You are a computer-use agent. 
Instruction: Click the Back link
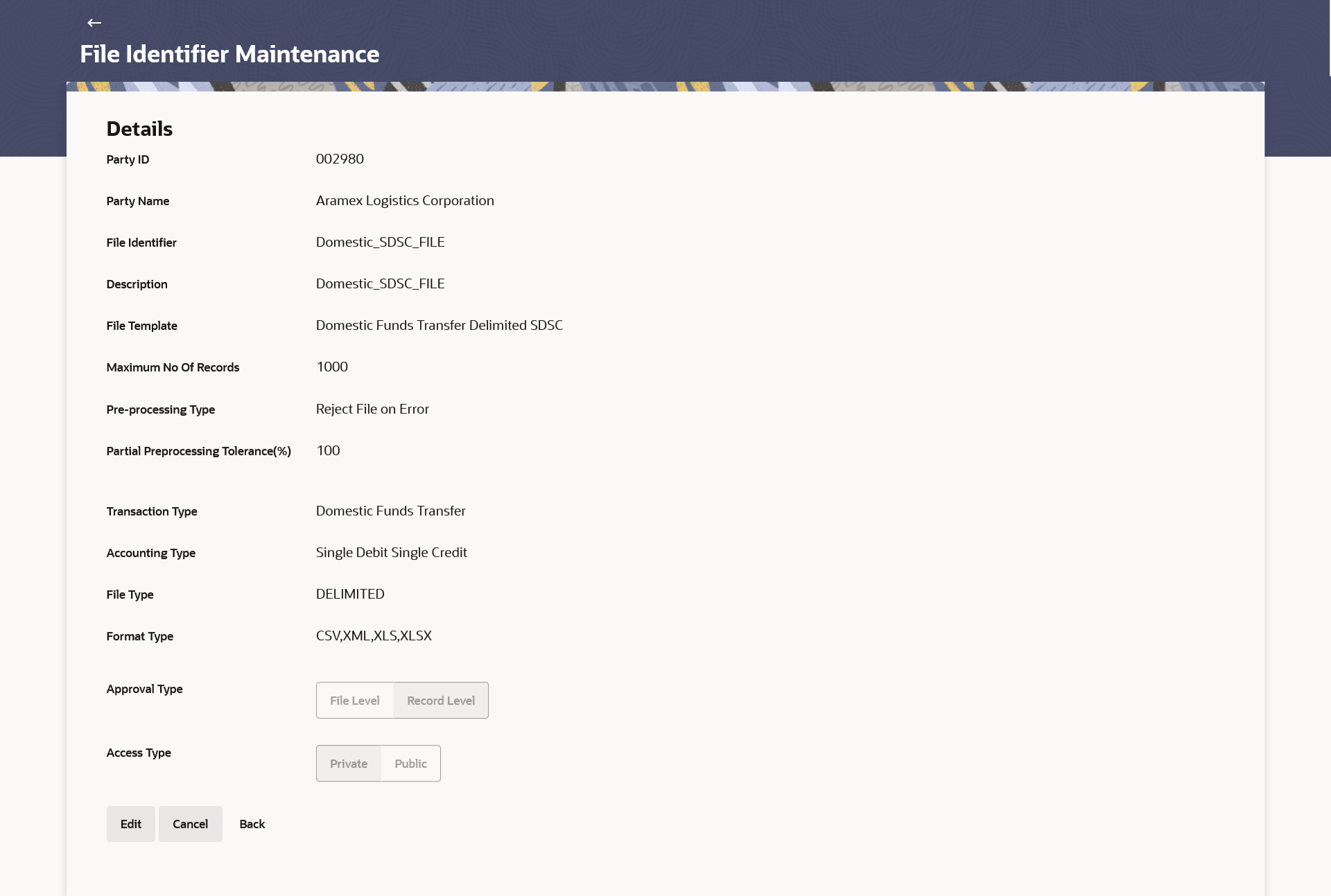pyautogui.click(x=252, y=824)
